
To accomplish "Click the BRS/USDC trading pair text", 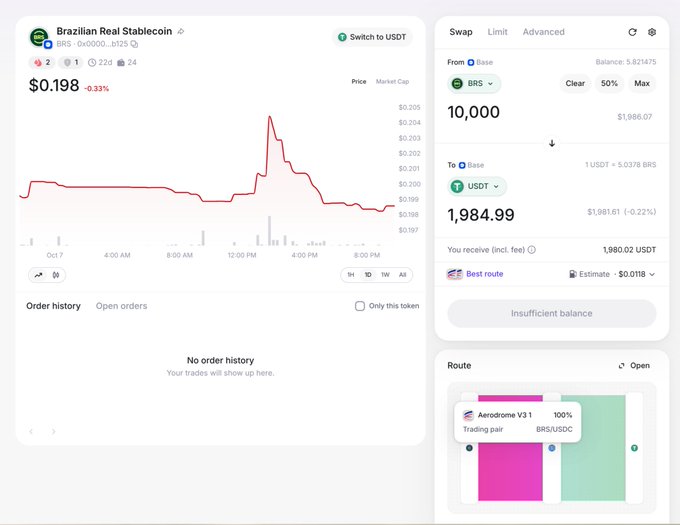I will pos(554,429).
